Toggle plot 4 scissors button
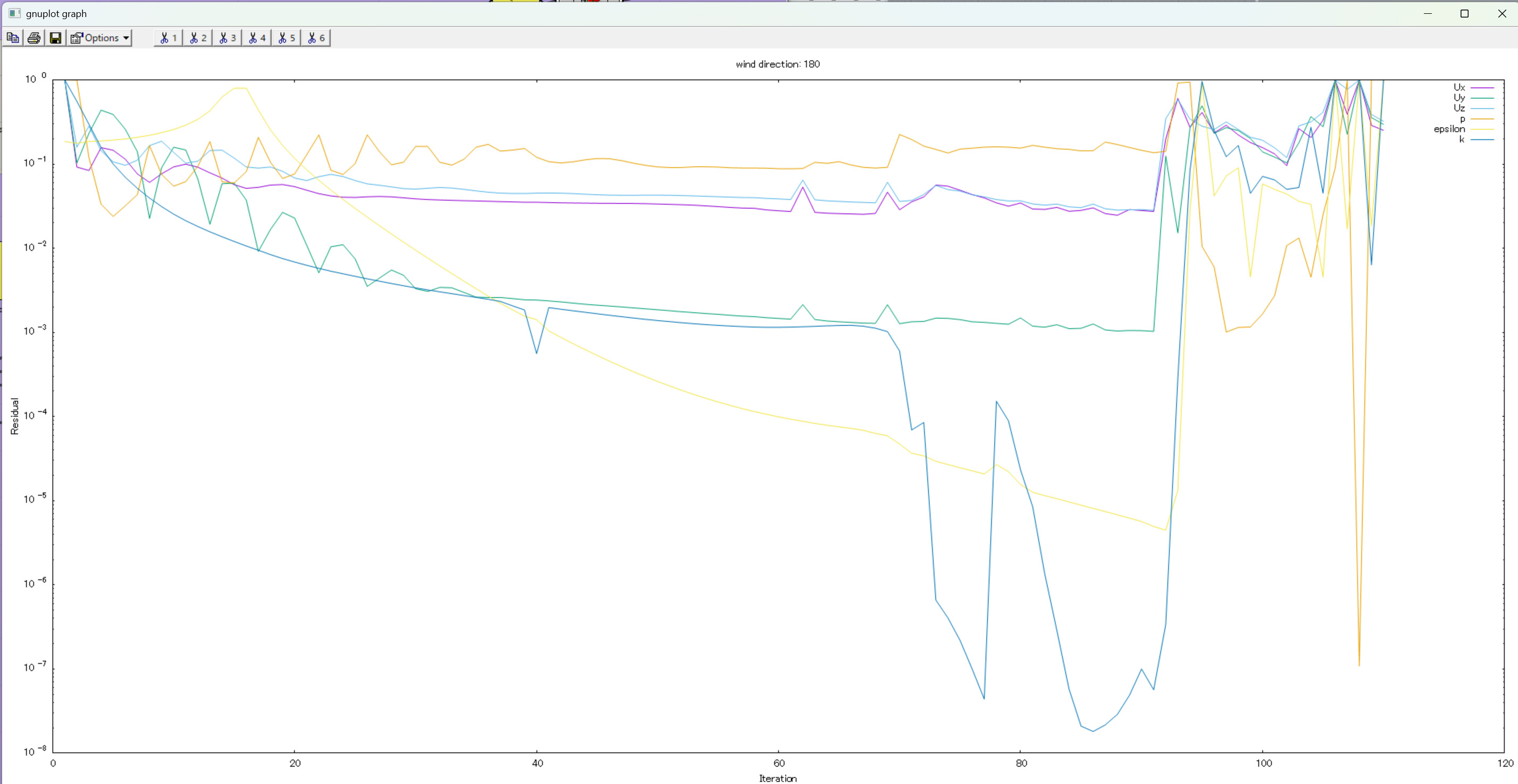Image resolution: width=1518 pixels, height=784 pixels. click(x=257, y=38)
